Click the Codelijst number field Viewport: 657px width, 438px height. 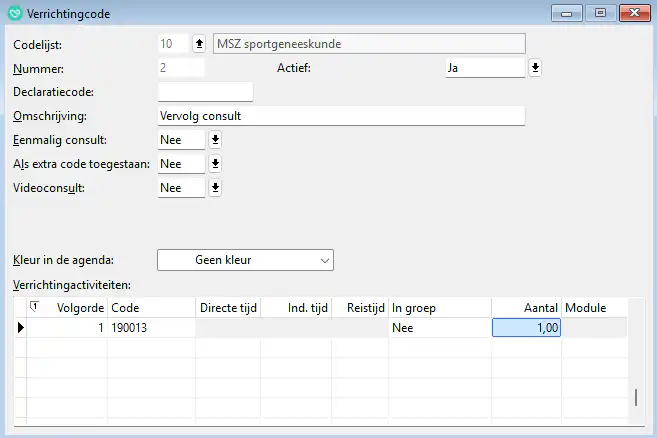point(173,44)
